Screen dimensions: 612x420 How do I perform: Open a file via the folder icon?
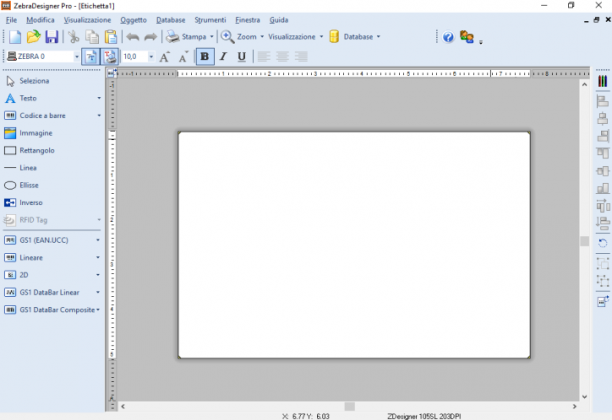coord(34,37)
